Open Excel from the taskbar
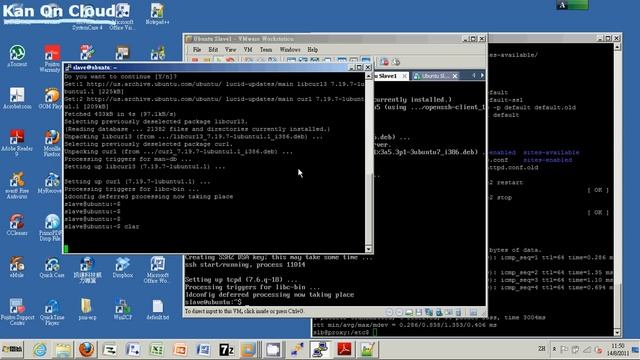 click(x=156, y=349)
